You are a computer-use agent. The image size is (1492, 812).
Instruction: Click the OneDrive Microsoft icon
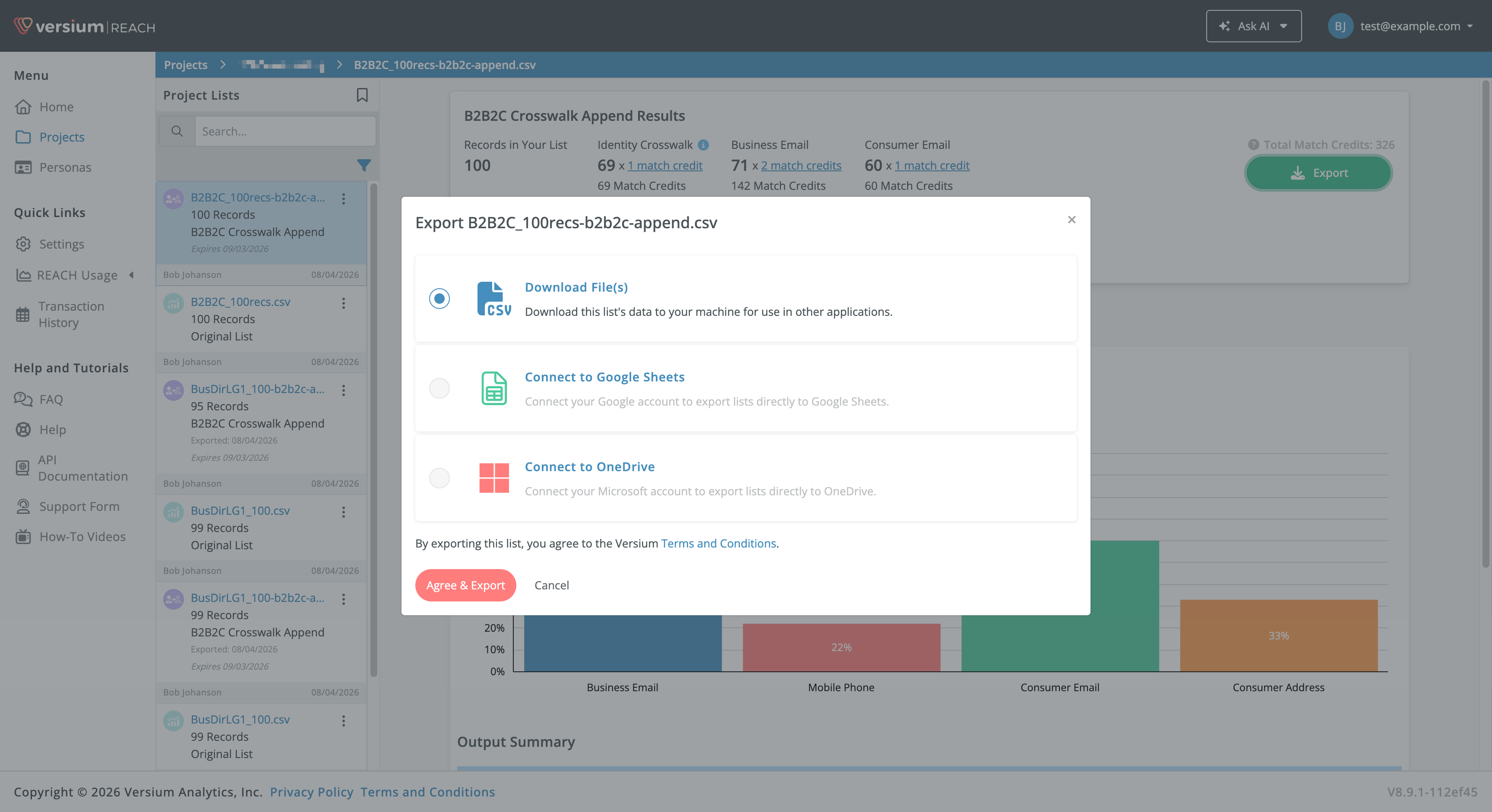494,478
